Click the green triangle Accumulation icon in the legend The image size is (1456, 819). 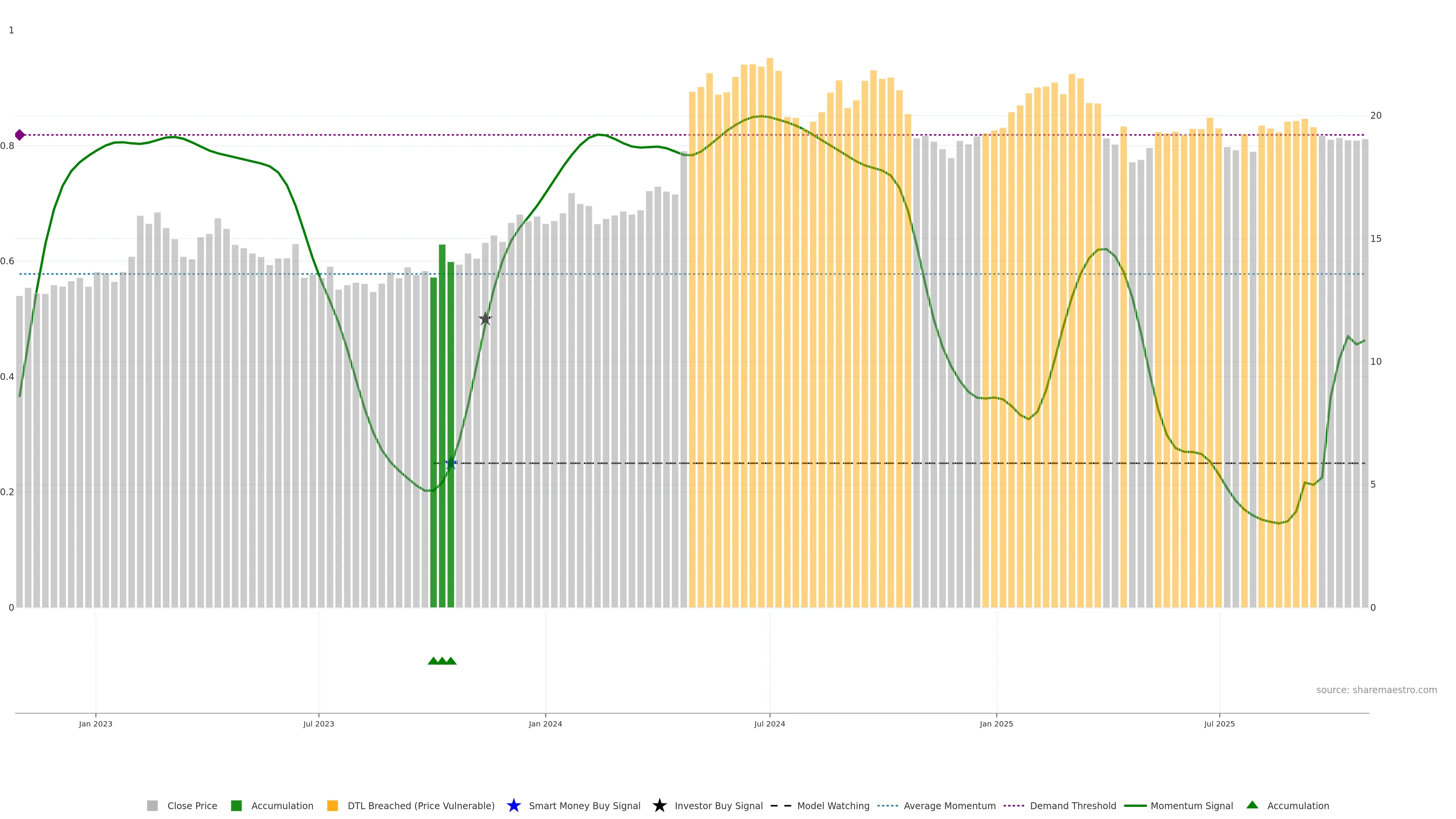[1252, 805]
